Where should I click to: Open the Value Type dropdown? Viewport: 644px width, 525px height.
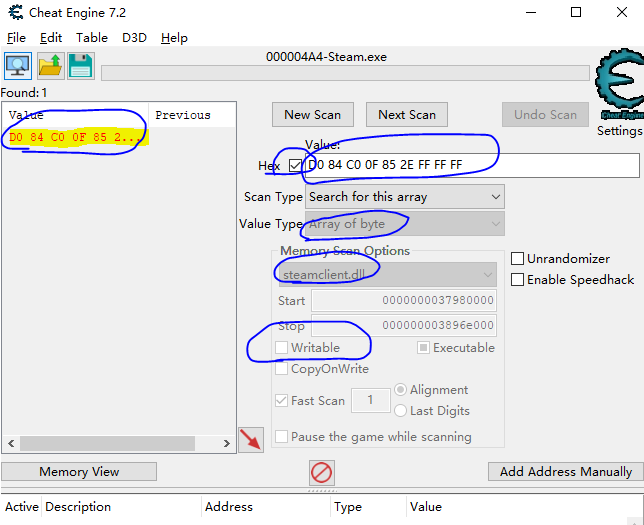[x=405, y=224]
